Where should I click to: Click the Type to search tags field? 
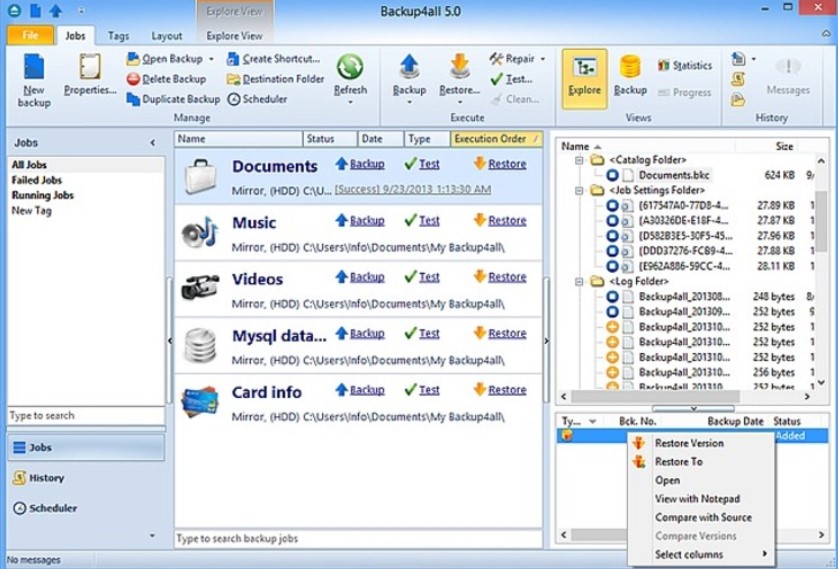coord(86,416)
